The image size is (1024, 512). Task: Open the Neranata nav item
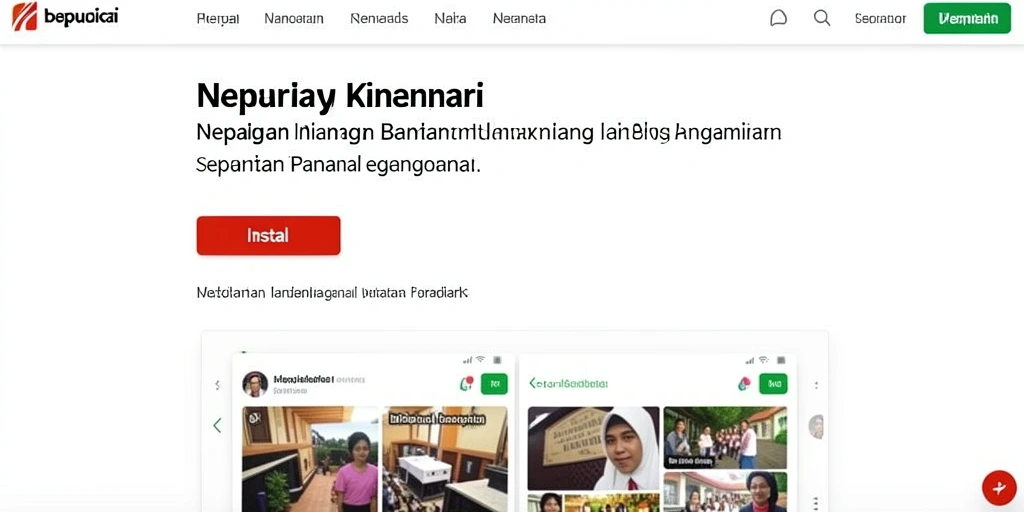click(x=519, y=18)
